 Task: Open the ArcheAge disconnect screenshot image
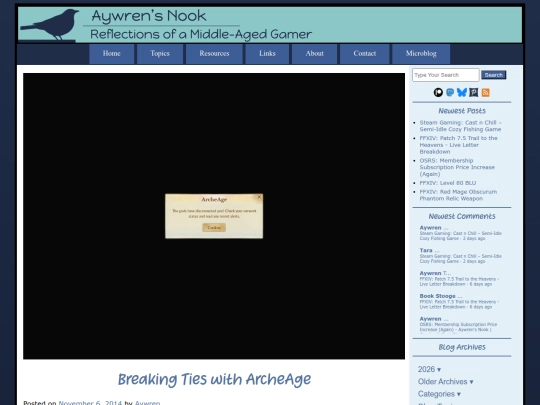point(214,216)
